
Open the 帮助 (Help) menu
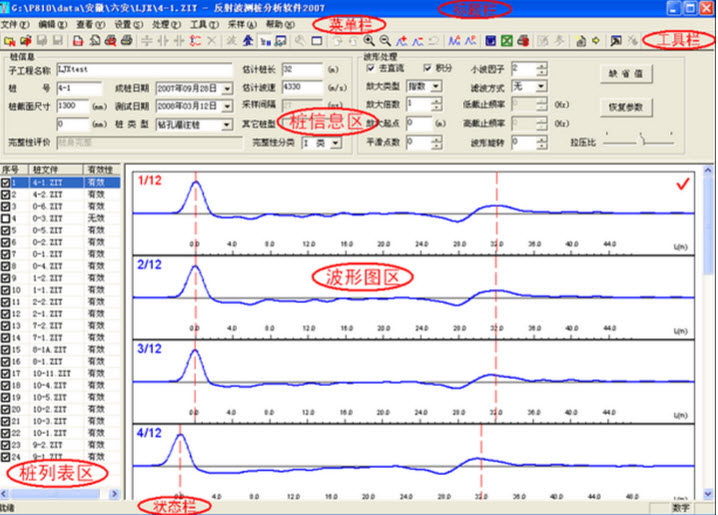(280, 24)
